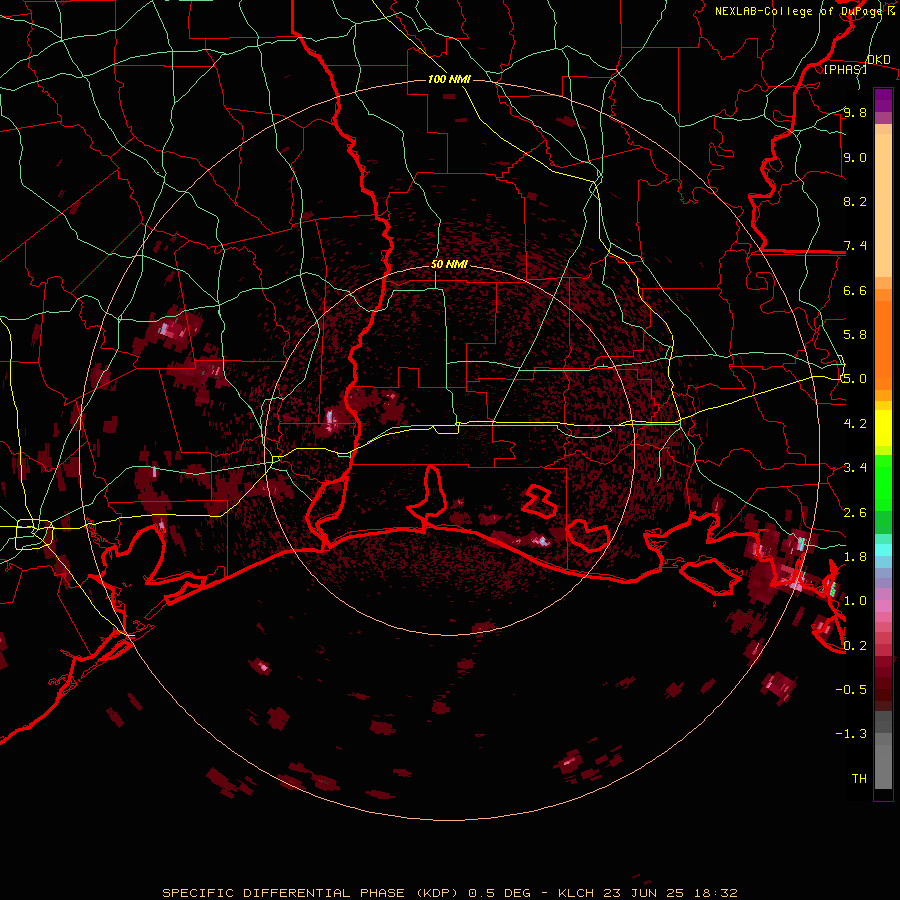The image size is (900, 900).
Task: Click the -1.3 value on the color scale
Action: 851,734
